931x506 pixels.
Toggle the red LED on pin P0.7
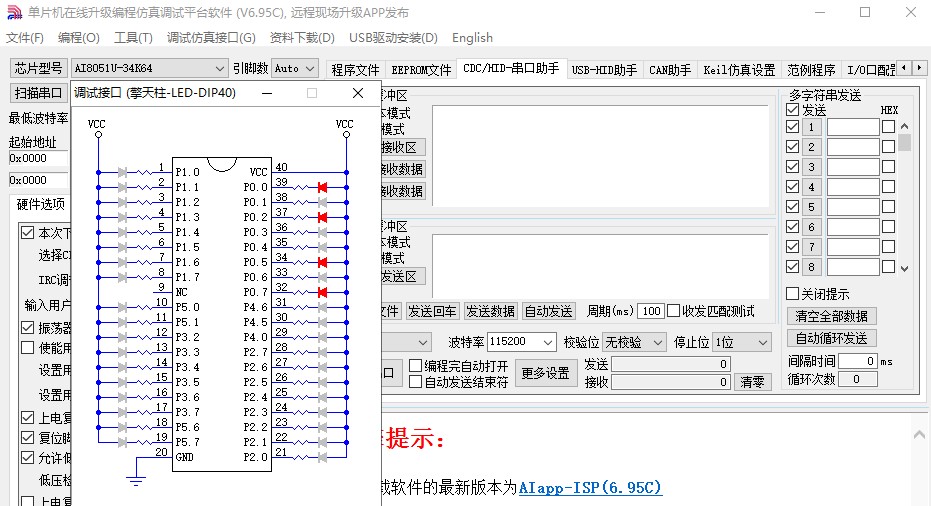tap(322, 292)
